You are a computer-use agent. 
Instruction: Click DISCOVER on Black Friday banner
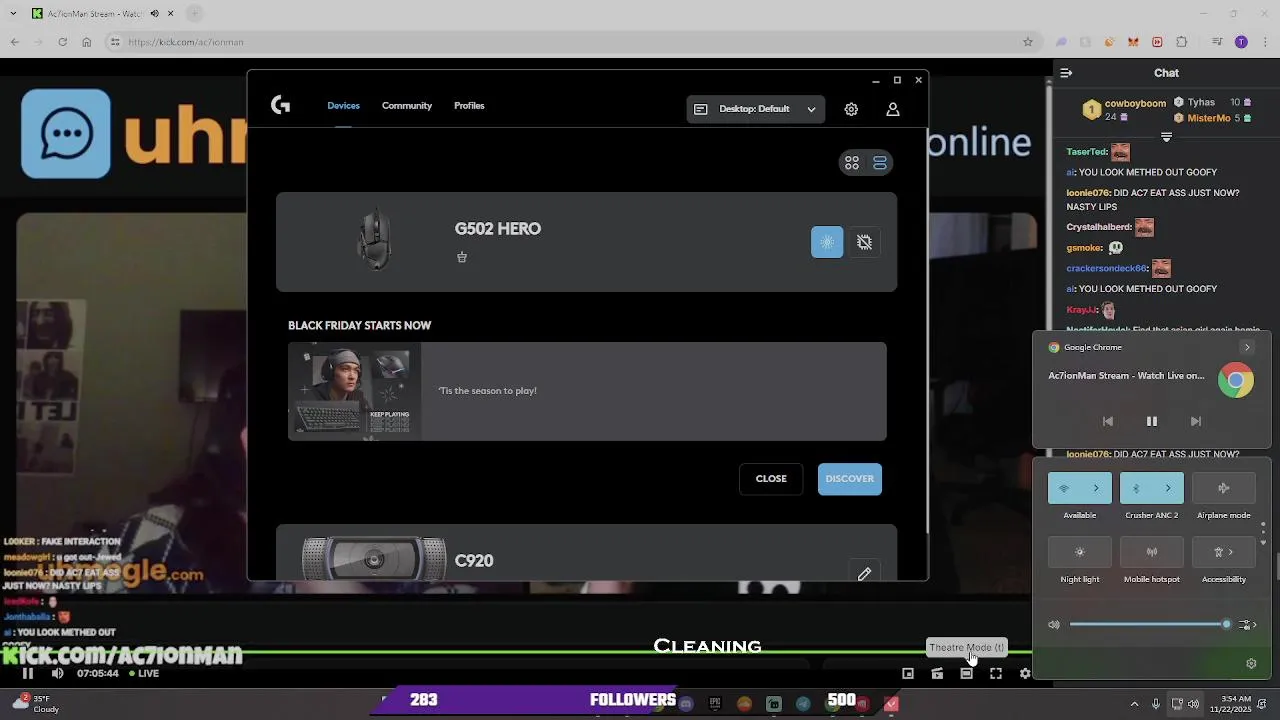tap(850, 479)
